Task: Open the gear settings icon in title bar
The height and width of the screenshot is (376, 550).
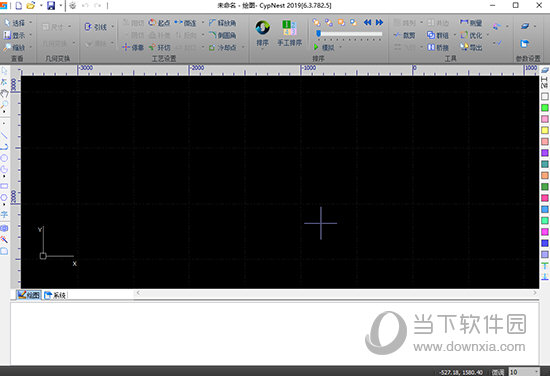Action: pos(72,5)
